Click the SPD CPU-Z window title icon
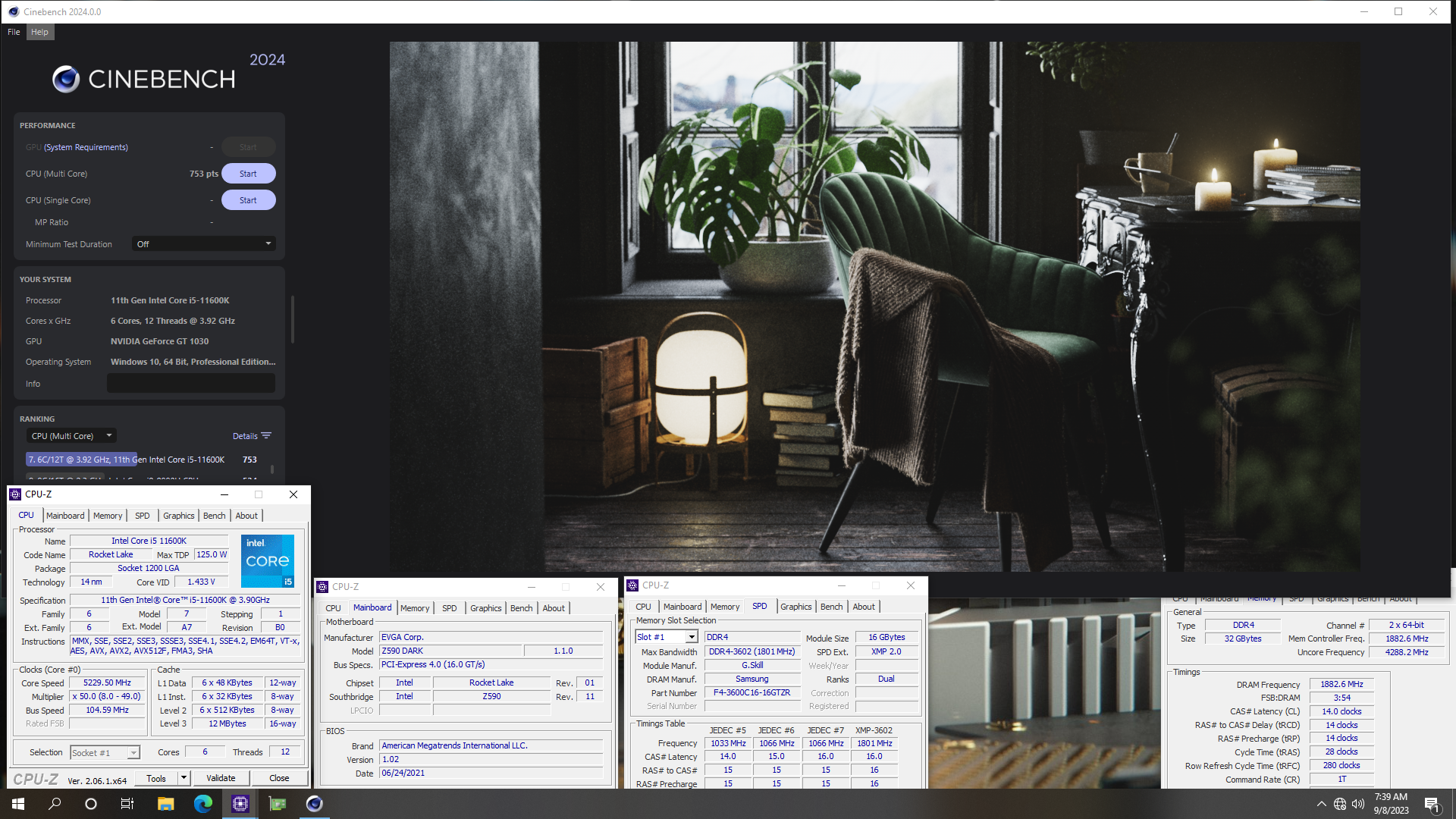The width and height of the screenshot is (1456, 819). click(632, 585)
